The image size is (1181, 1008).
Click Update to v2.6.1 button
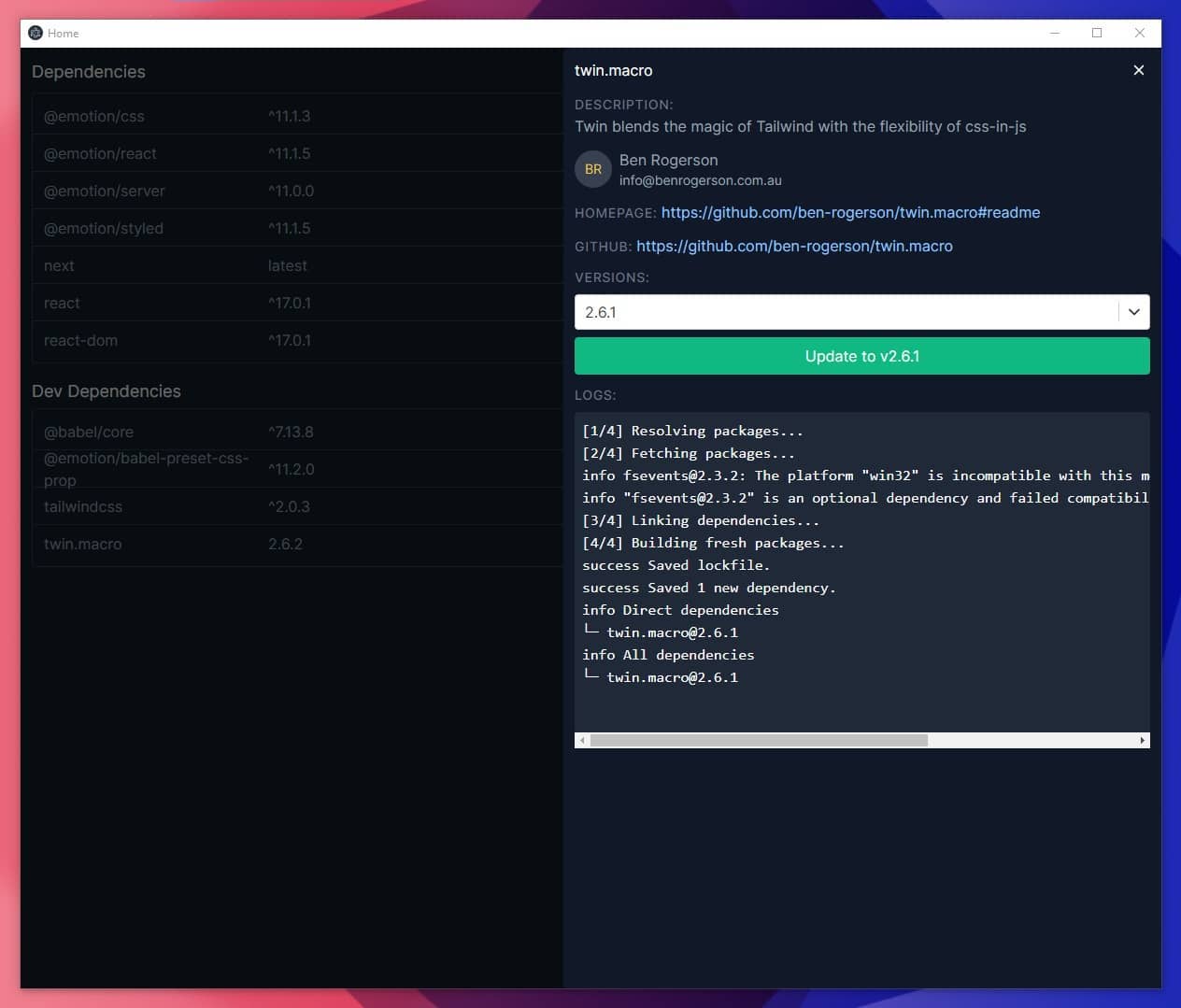[x=861, y=356]
